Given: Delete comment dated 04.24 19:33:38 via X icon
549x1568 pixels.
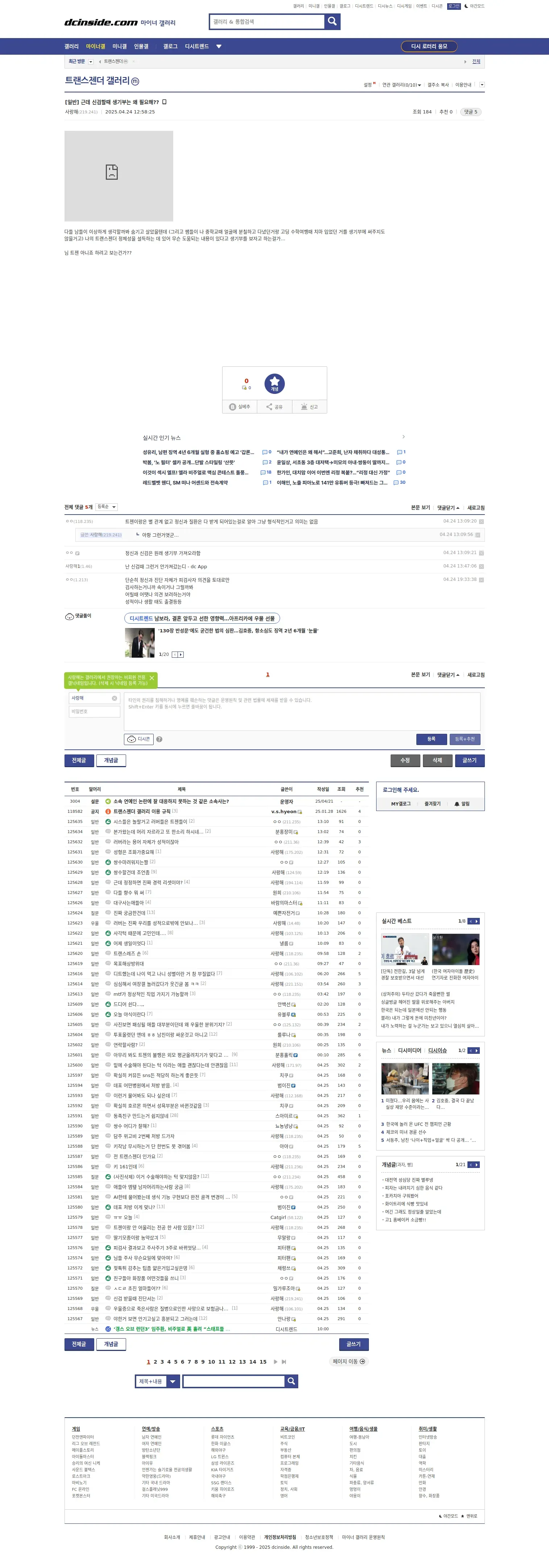Looking at the screenshot, I should pos(482,580).
